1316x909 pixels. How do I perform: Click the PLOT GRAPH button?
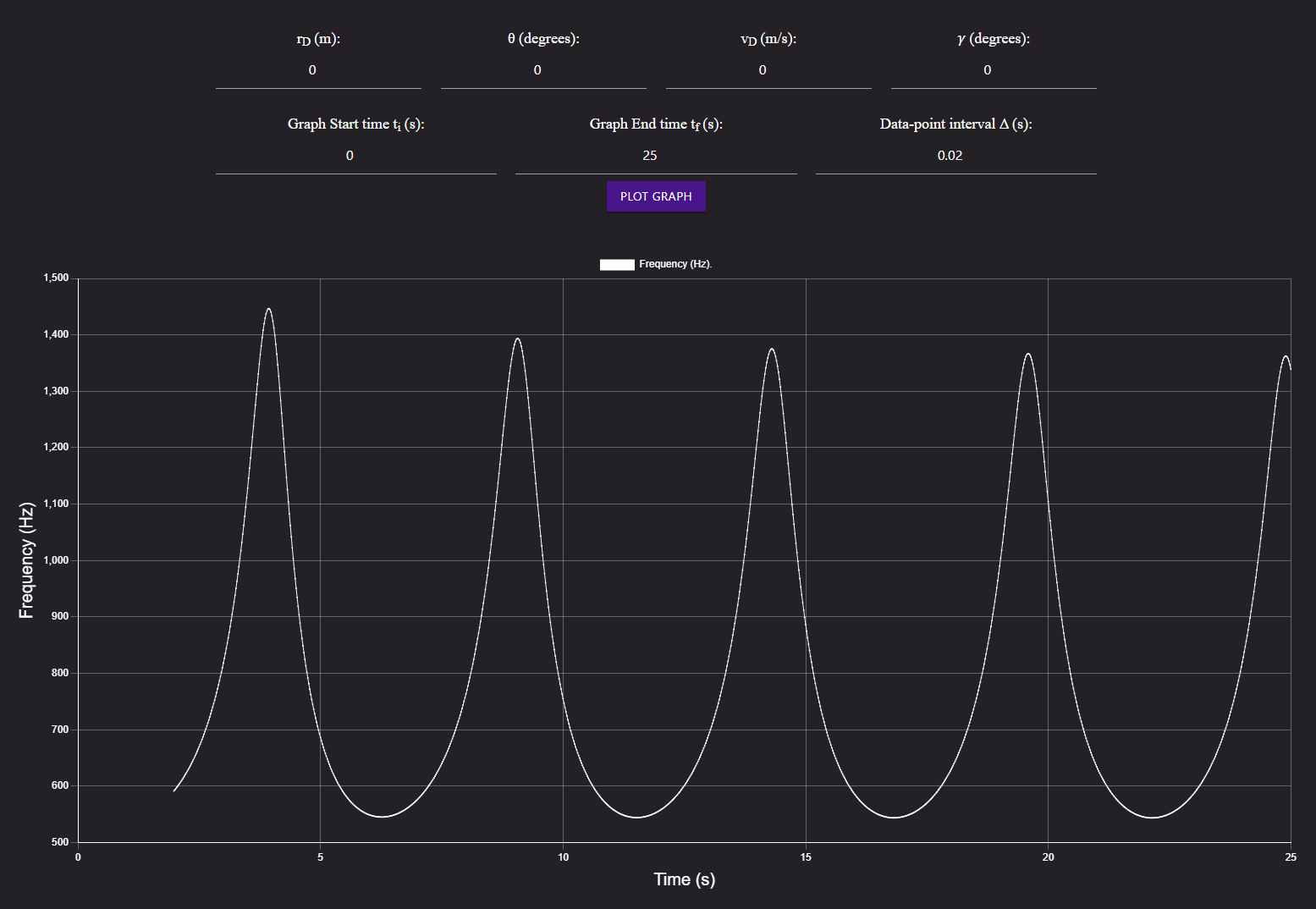656,196
